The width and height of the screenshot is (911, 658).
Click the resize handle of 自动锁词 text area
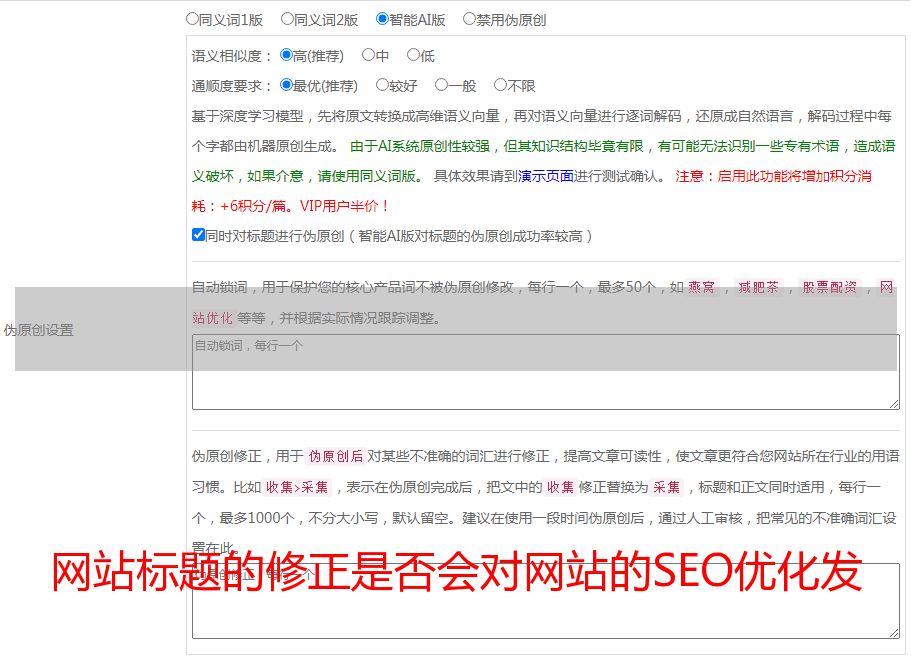(894, 404)
